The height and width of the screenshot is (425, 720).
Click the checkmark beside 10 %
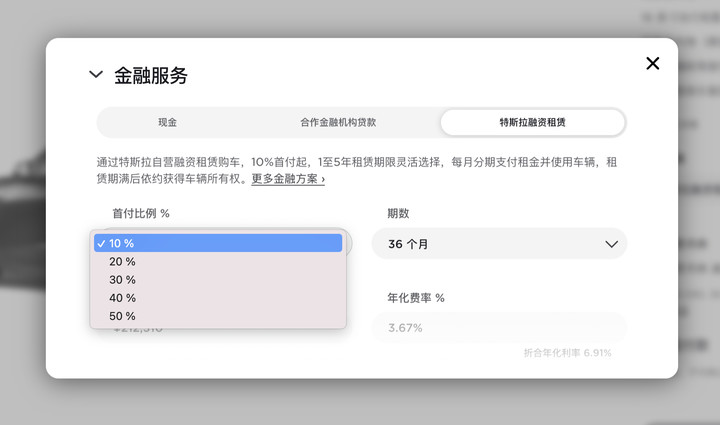click(x=101, y=243)
